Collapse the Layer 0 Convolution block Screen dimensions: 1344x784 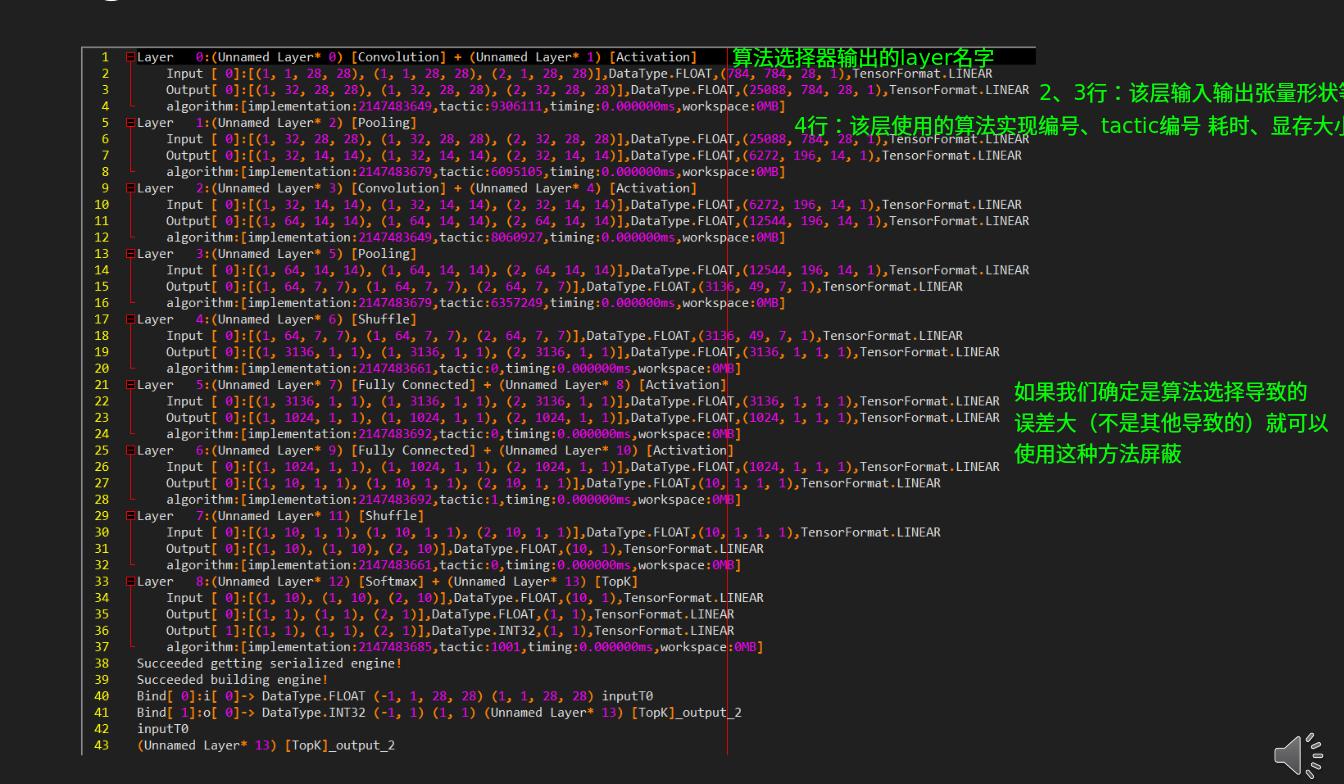coord(130,57)
